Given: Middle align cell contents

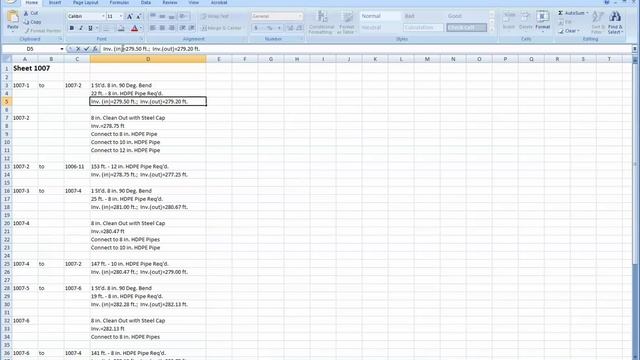Looking at the screenshot, I should tap(162, 16).
